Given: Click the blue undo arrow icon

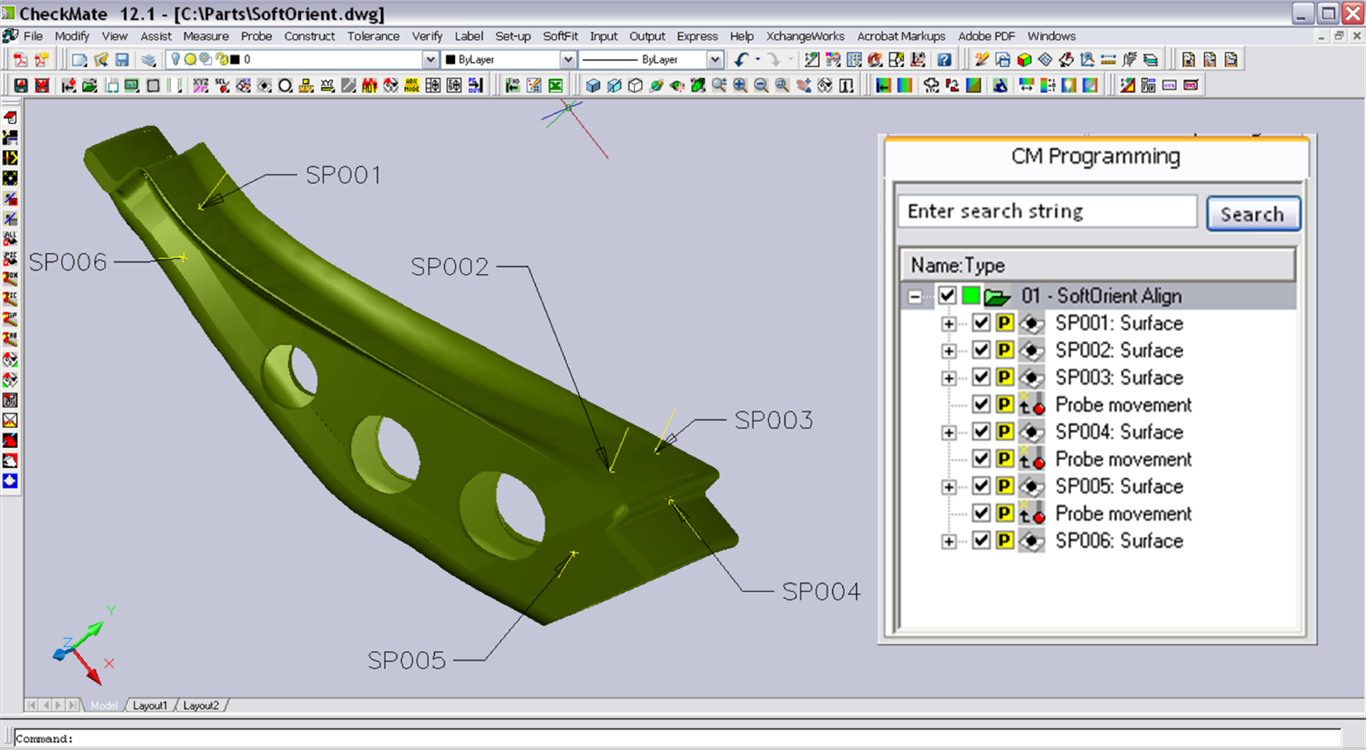Looking at the screenshot, I should (740, 60).
